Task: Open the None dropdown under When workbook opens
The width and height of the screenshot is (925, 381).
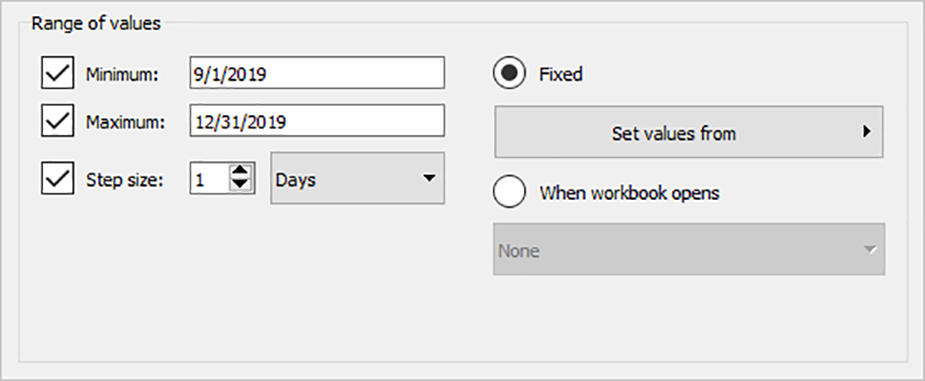Action: tap(688, 249)
